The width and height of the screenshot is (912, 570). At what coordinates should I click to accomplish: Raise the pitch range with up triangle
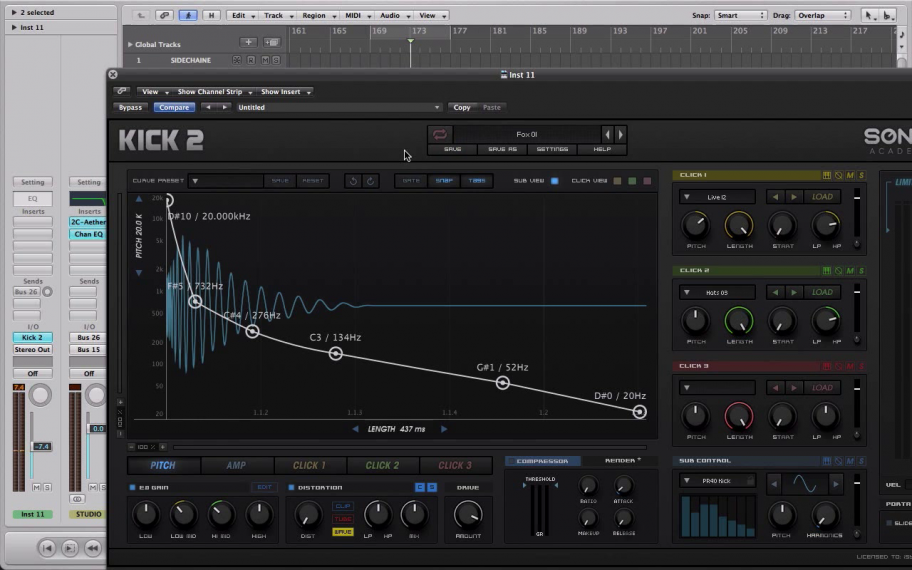(x=138, y=199)
